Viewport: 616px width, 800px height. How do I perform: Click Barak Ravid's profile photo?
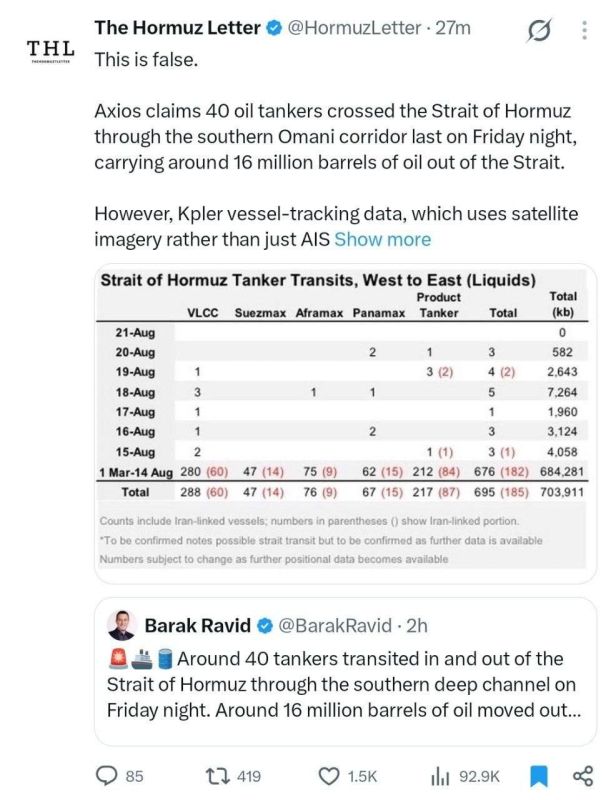[122, 625]
